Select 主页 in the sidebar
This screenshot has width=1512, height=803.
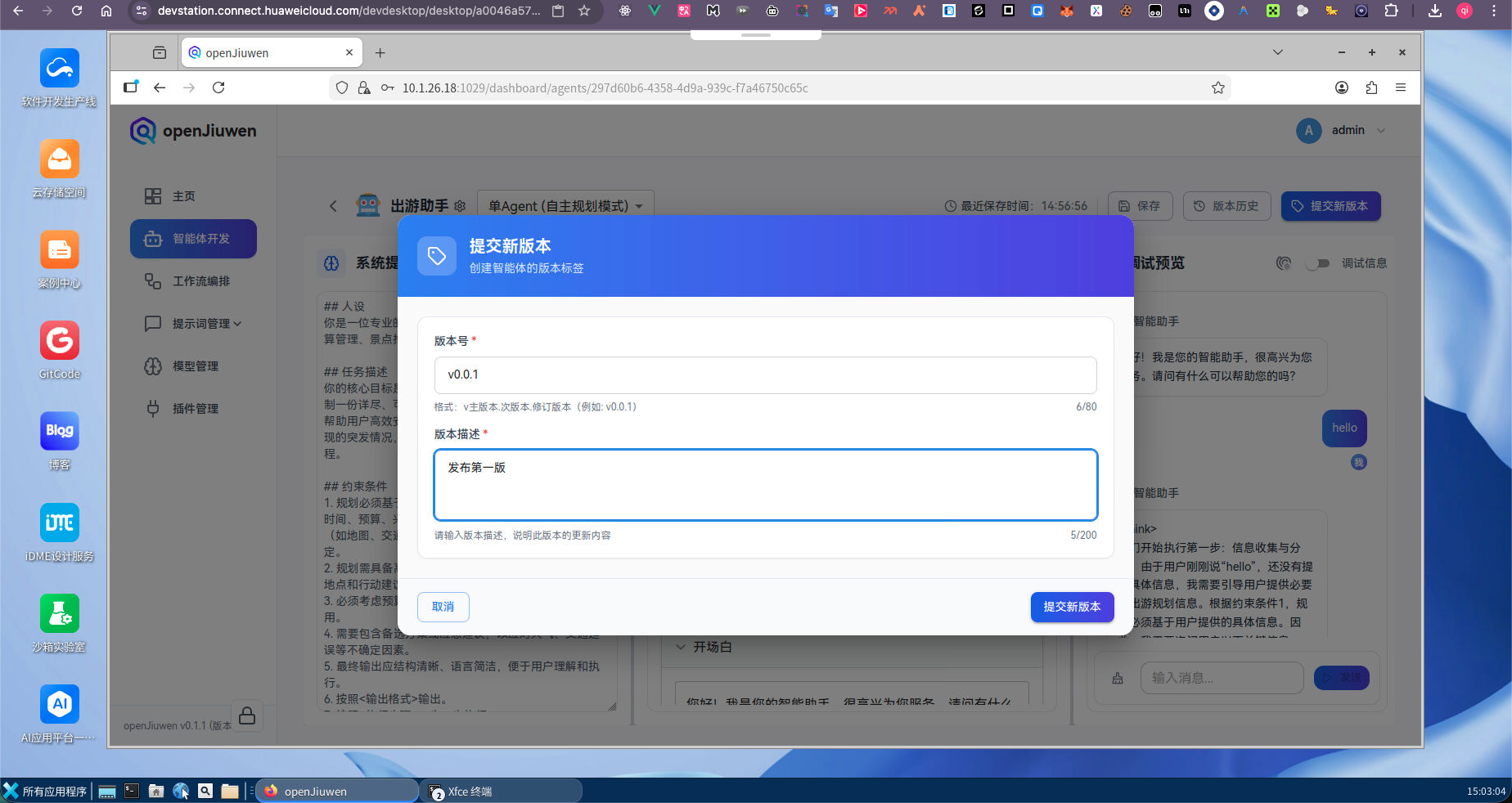[193, 196]
